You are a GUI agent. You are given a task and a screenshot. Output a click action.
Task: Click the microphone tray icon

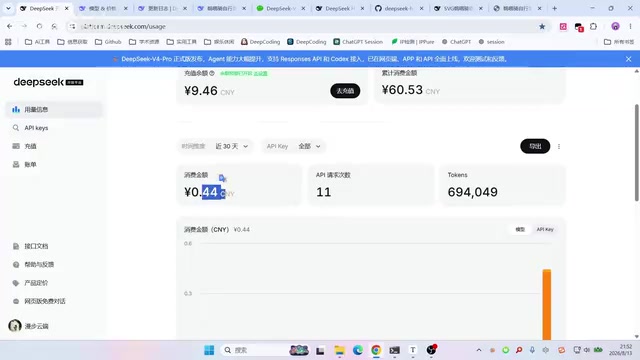(532, 350)
